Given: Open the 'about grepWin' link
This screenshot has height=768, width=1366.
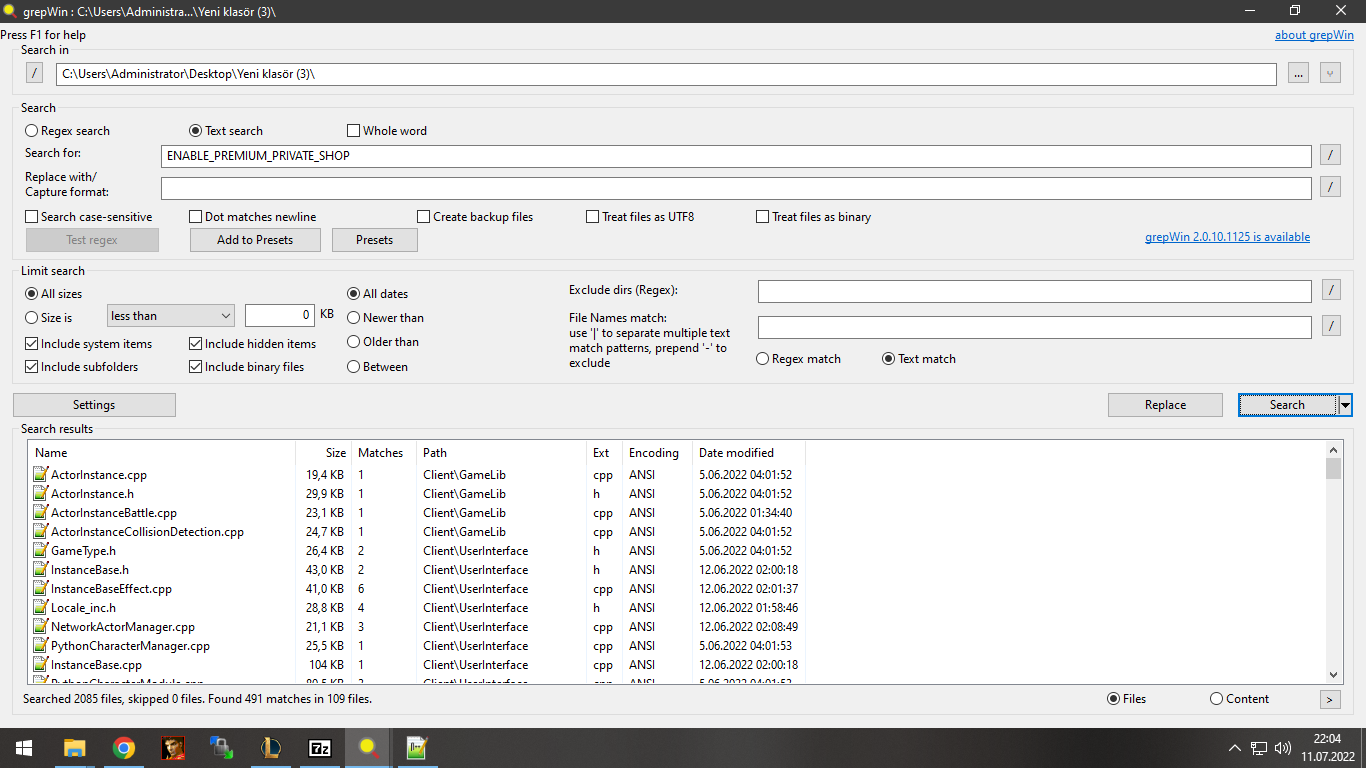Looking at the screenshot, I should 1314,35.
